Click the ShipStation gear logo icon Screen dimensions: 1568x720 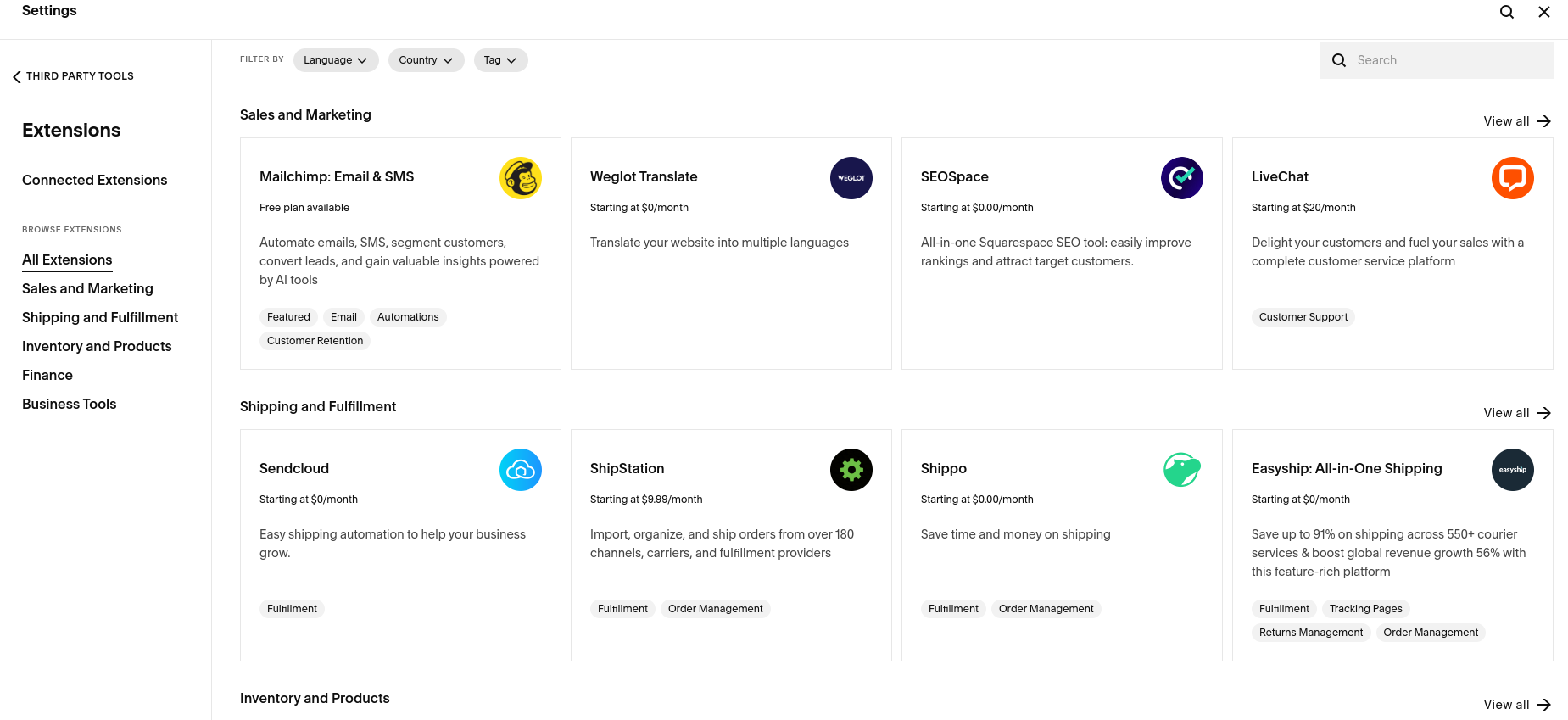pyautogui.click(x=851, y=470)
